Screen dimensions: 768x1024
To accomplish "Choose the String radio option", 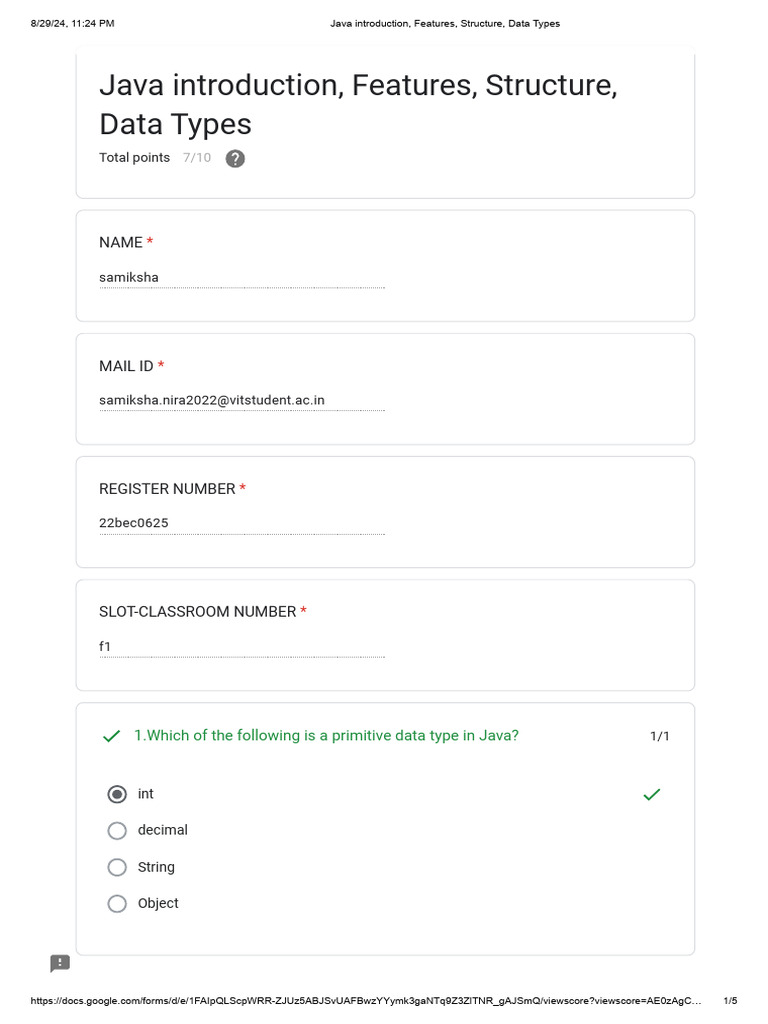I will (x=117, y=867).
